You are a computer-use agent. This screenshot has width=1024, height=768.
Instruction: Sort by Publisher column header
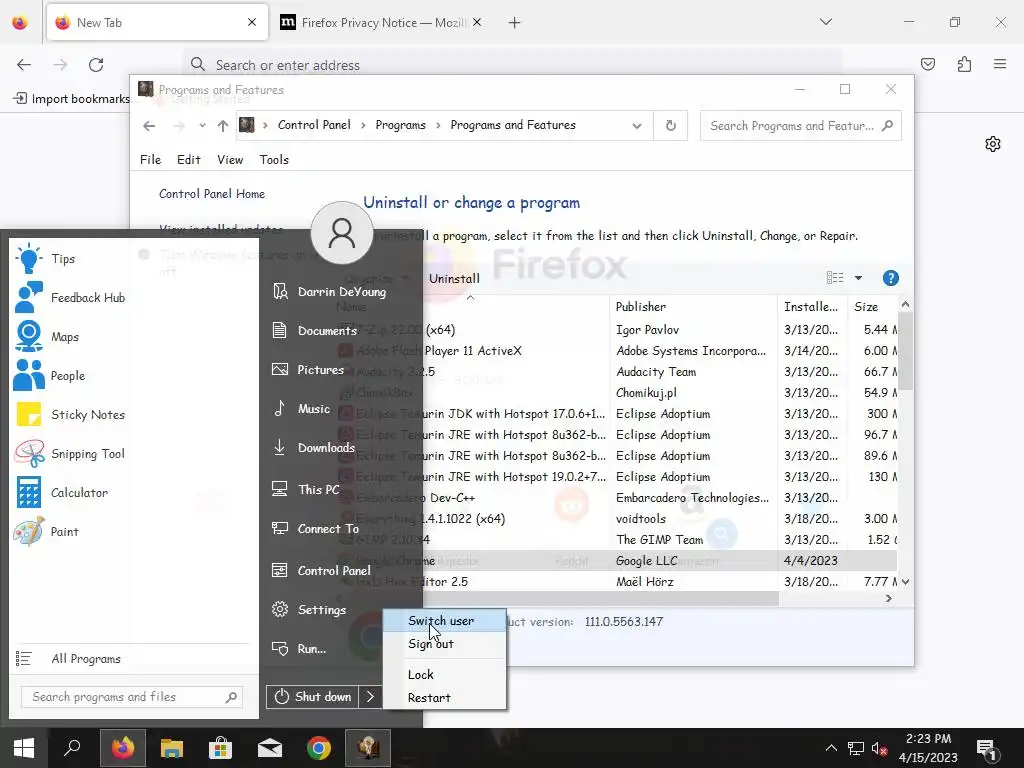(693, 306)
